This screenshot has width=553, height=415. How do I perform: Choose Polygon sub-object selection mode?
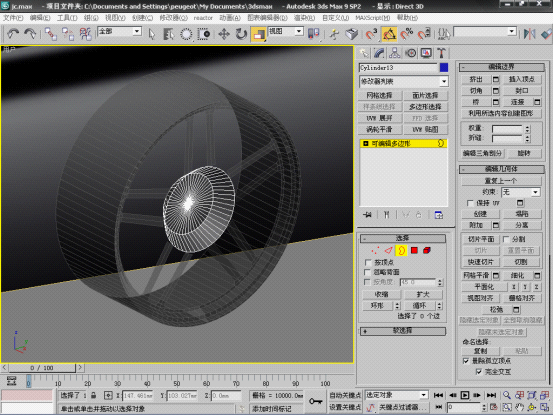pyautogui.click(x=414, y=250)
